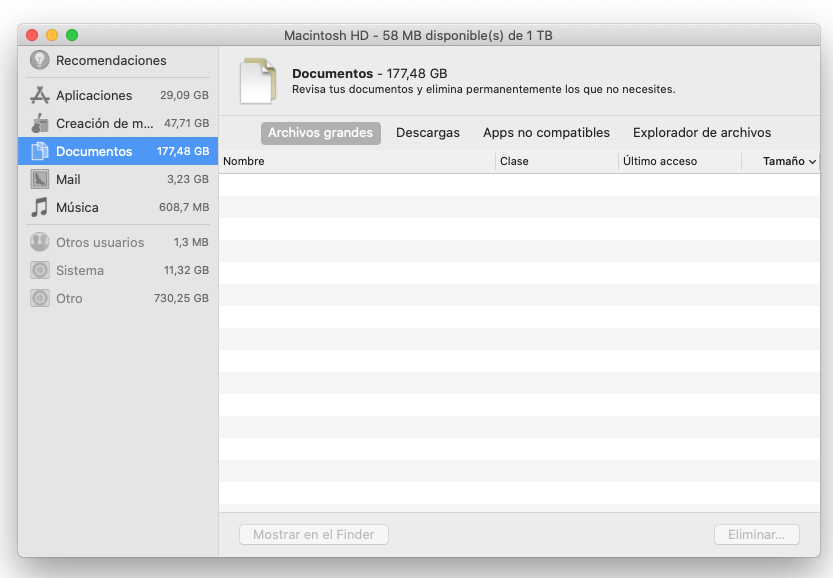
Task: Switch to the Archivos grandes tab
Action: click(x=320, y=133)
